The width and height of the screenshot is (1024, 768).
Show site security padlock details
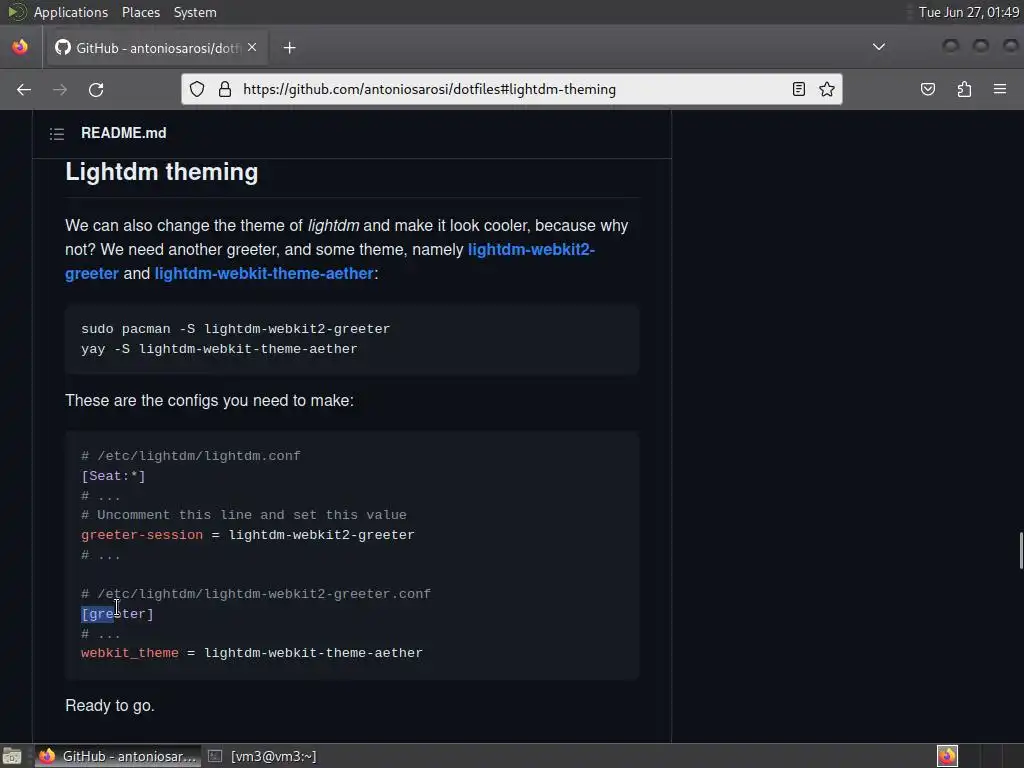pyautogui.click(x=225, y=89)
